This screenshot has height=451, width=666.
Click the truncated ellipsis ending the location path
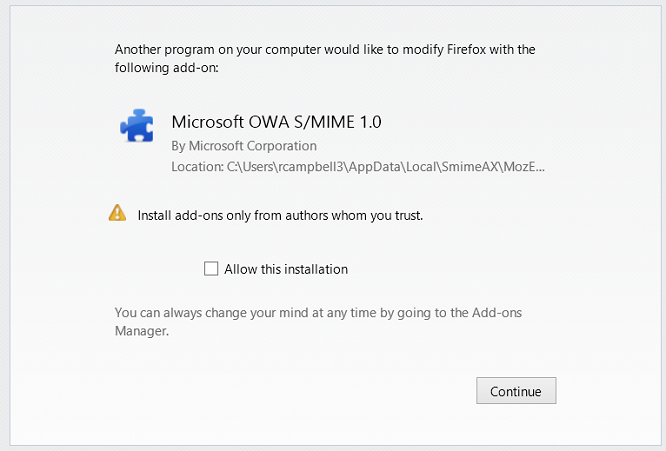(x=539, y=166)
